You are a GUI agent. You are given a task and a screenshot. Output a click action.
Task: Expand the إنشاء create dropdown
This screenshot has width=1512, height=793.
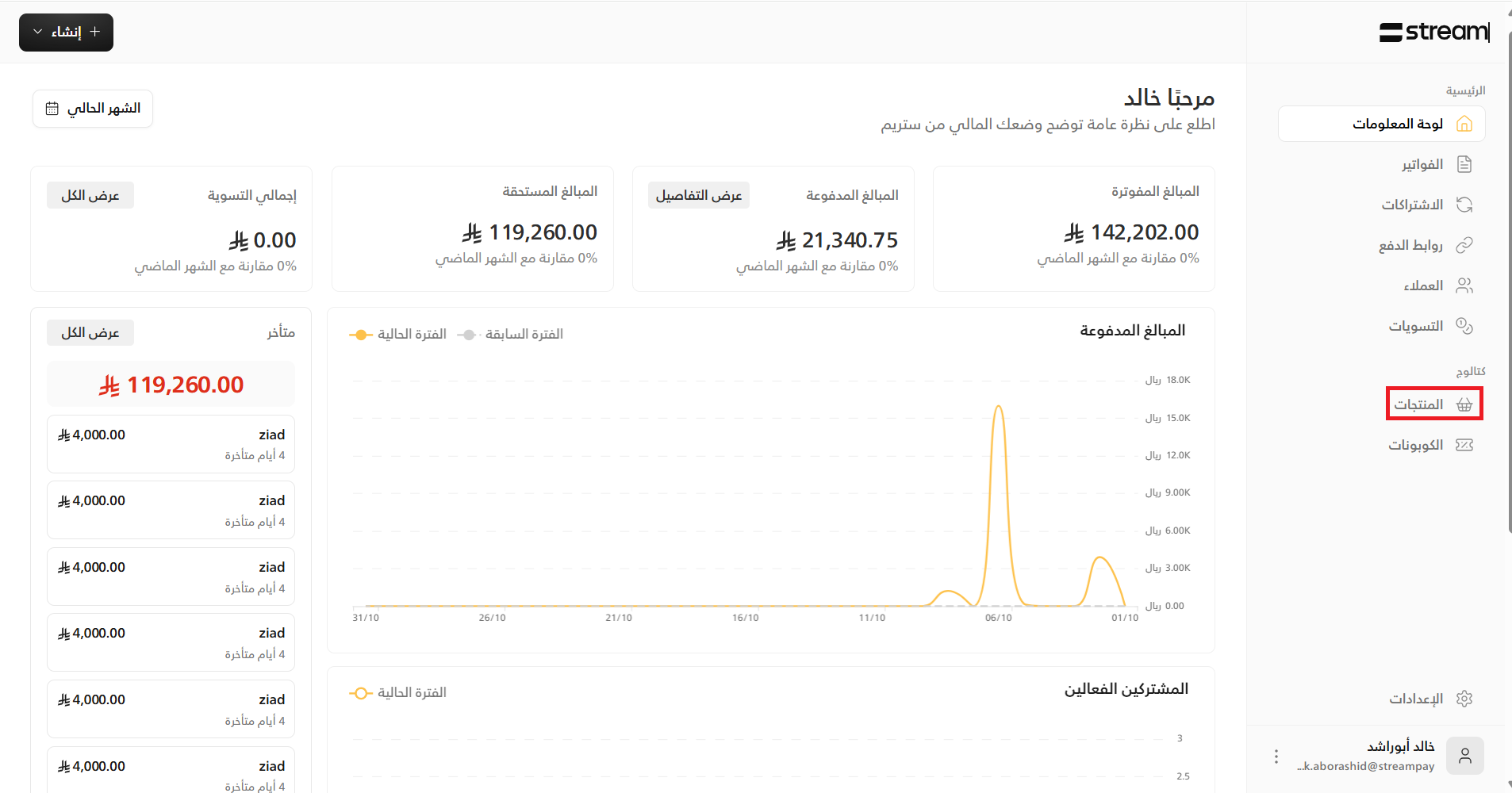coord(66,33)
